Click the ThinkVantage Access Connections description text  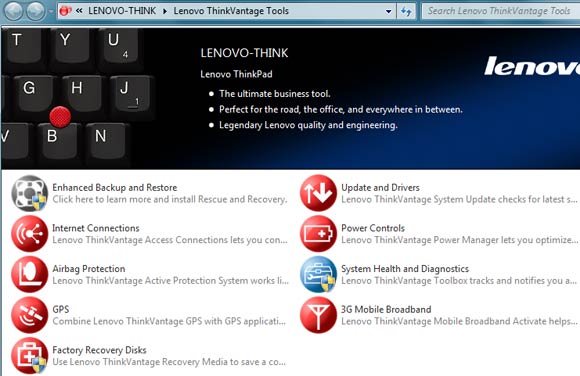[x=170, y=240]
